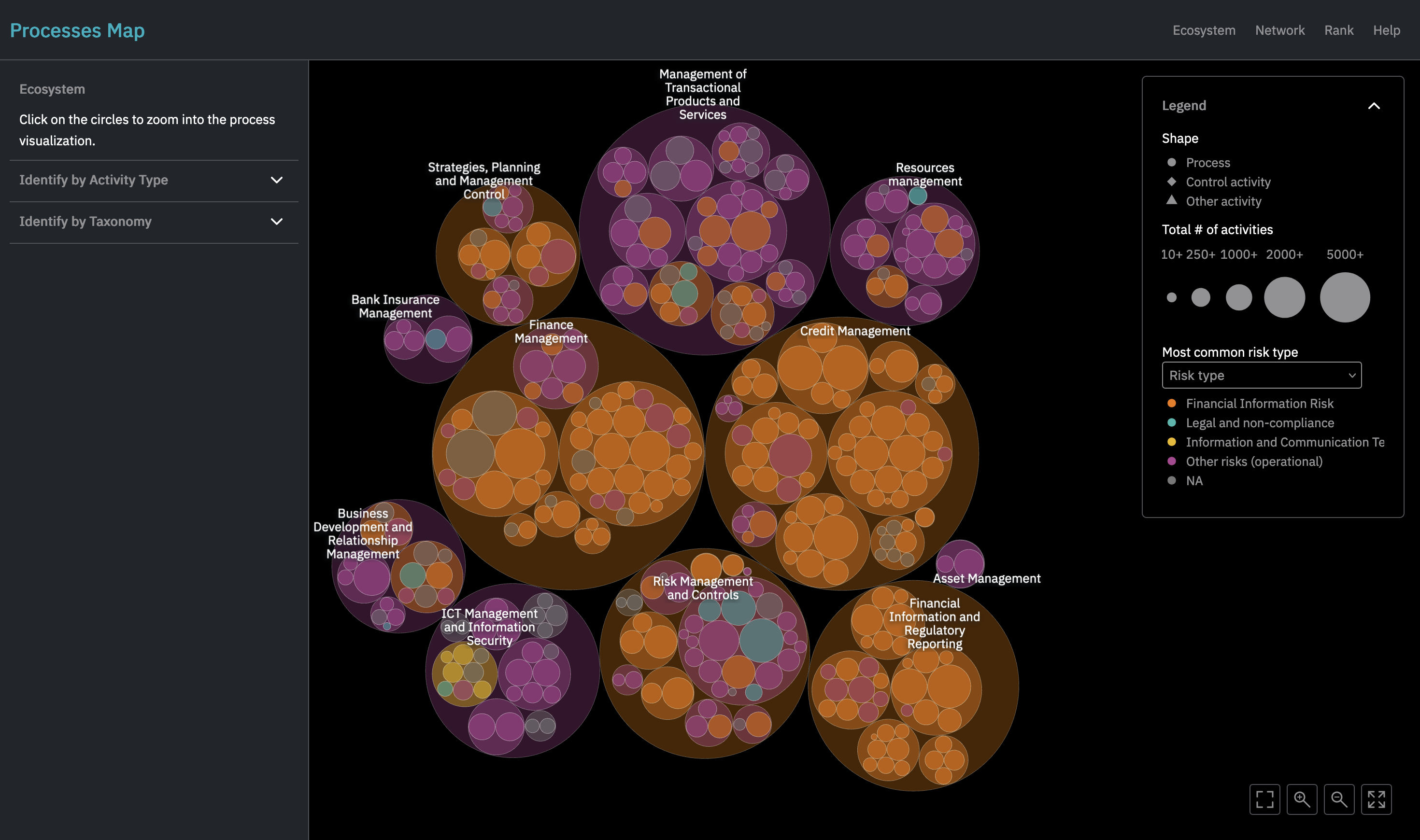The width and height of the screenshot is (1420, 840).
Task: Expand Identify by Taxonomy filter
Action: 278,221
